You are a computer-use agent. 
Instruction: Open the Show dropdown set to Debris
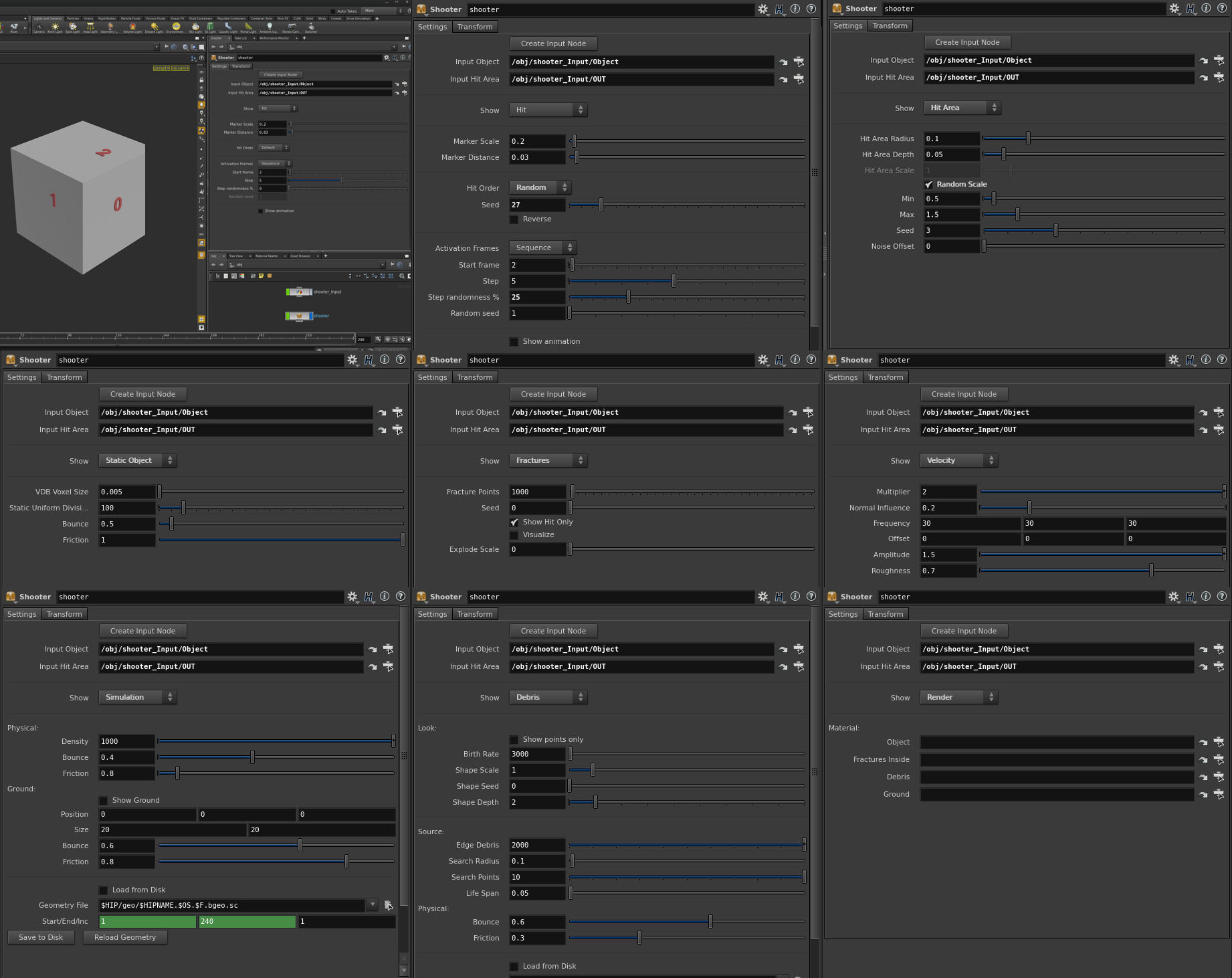(548, 697)
